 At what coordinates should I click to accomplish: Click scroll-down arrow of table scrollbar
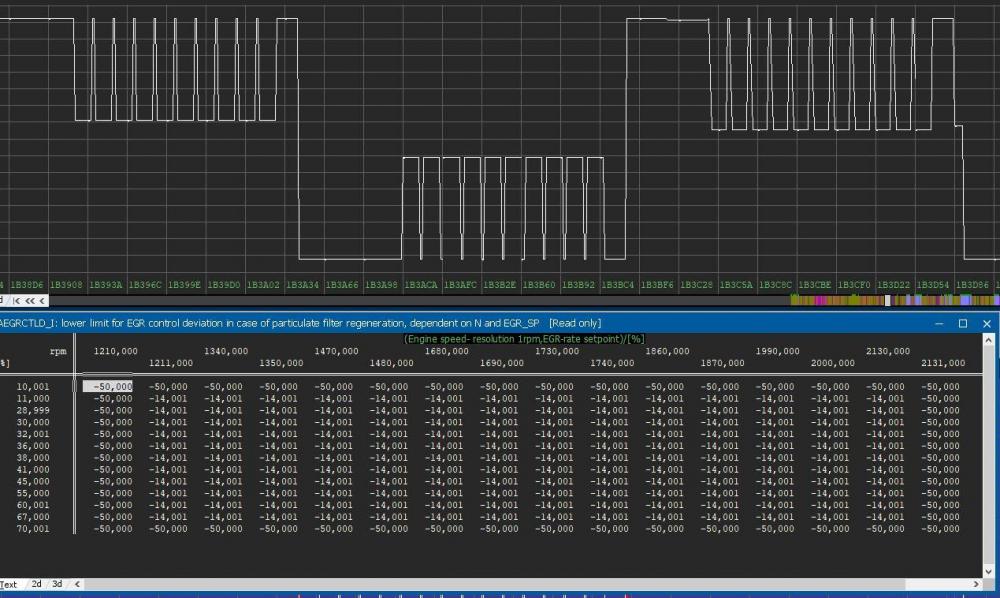pos(989,571)
